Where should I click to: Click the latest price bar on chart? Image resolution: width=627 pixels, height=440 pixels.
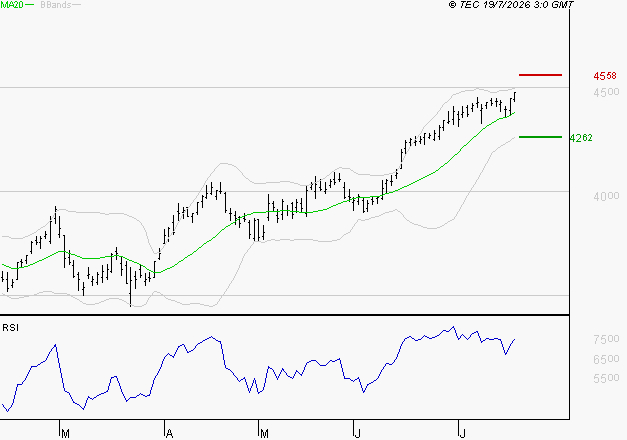point(515,97)
